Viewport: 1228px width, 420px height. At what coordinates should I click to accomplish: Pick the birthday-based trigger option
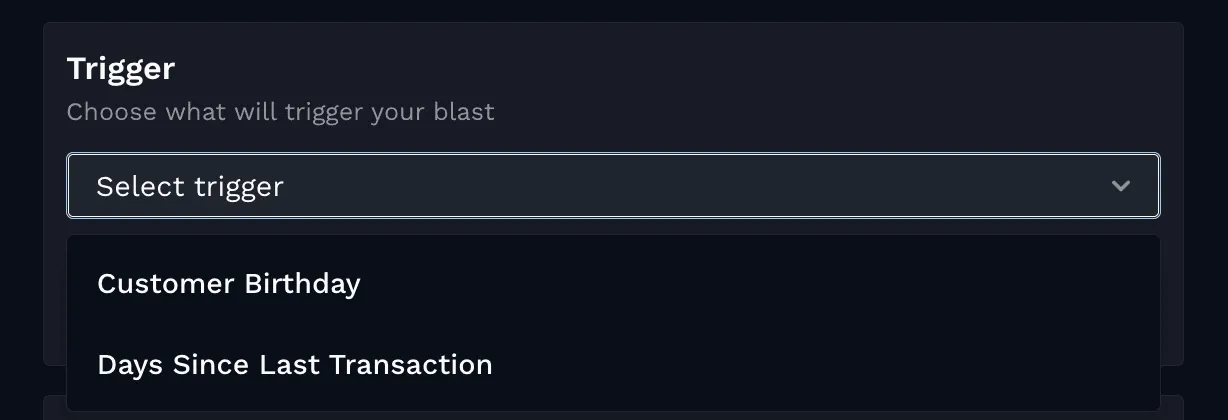tap(613, 284)
